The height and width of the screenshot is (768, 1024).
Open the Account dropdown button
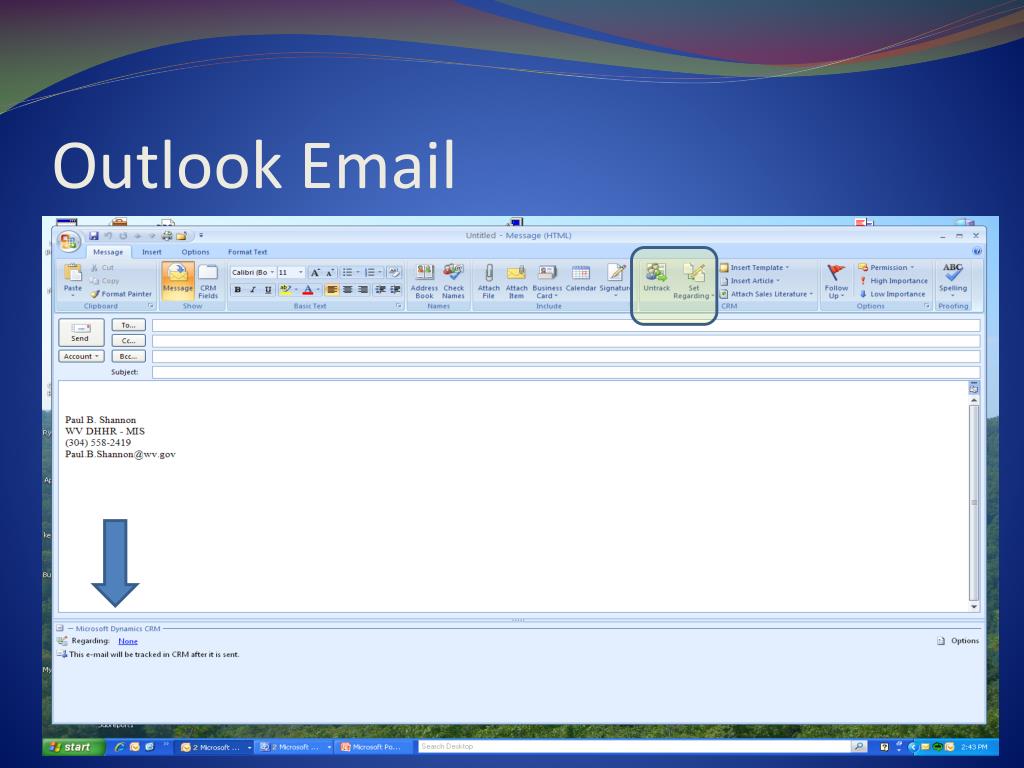81,357
